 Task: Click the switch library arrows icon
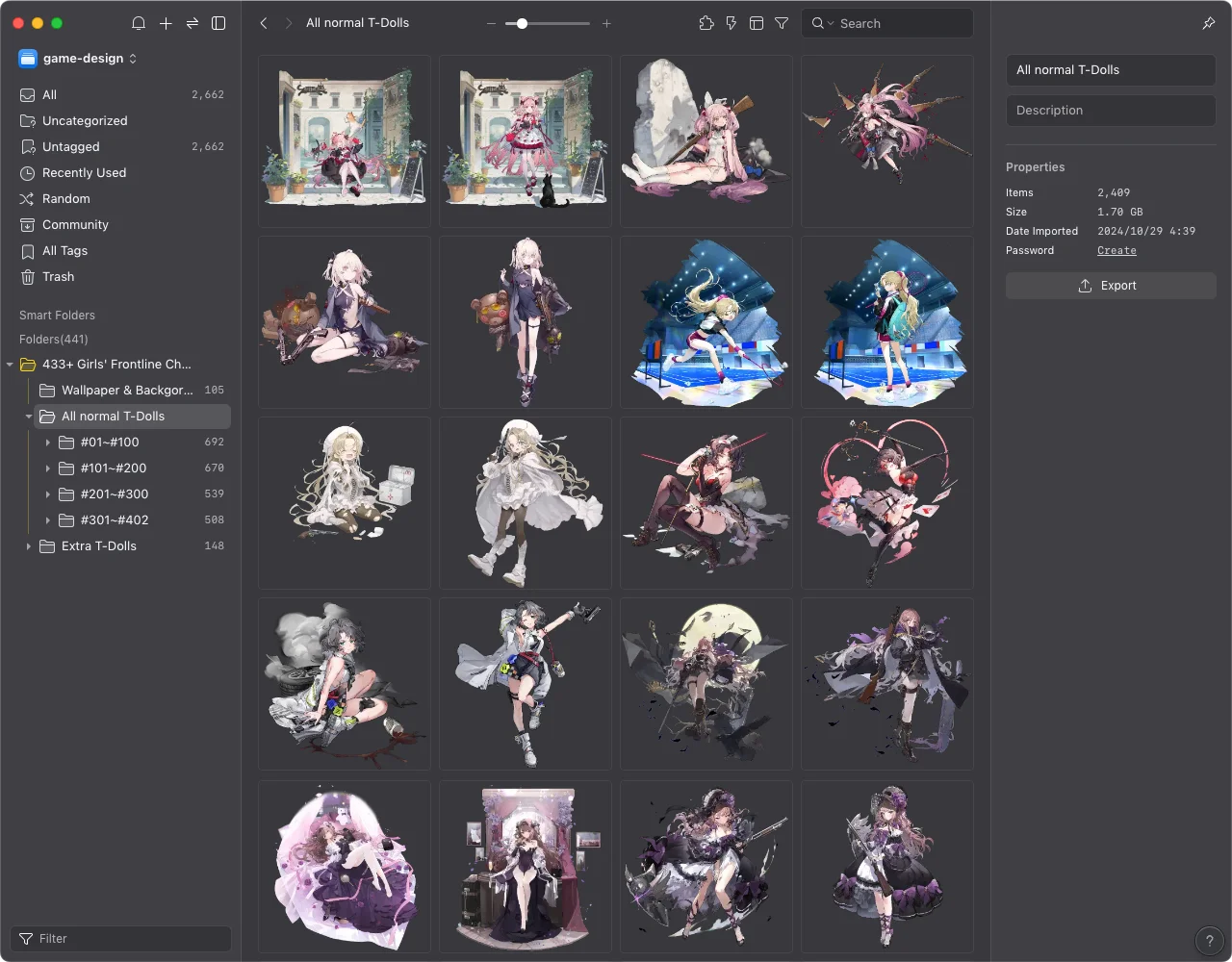click(192, 23)
